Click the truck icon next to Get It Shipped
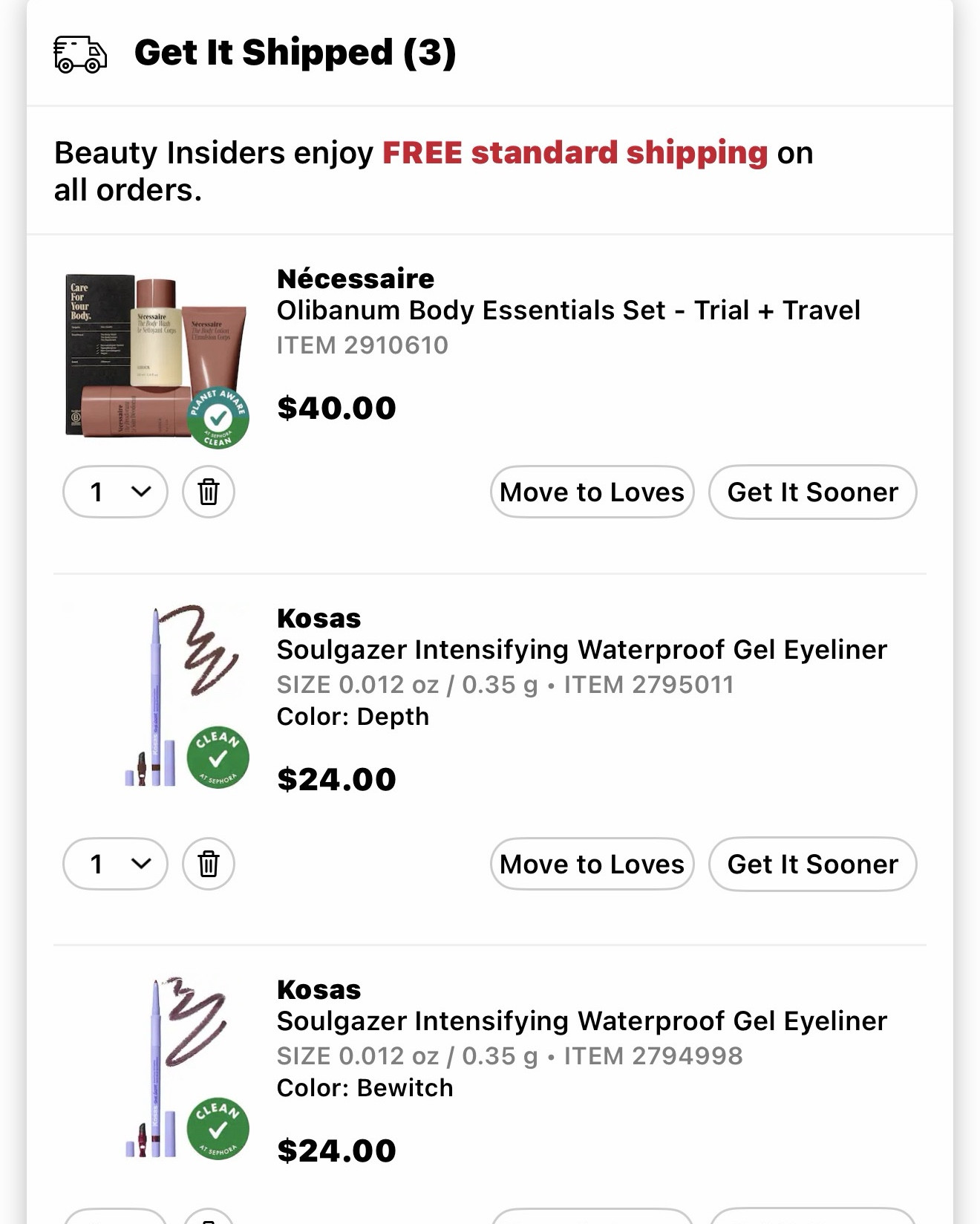The height and width of the screenshot is (1224, 980). click(80, 53)
